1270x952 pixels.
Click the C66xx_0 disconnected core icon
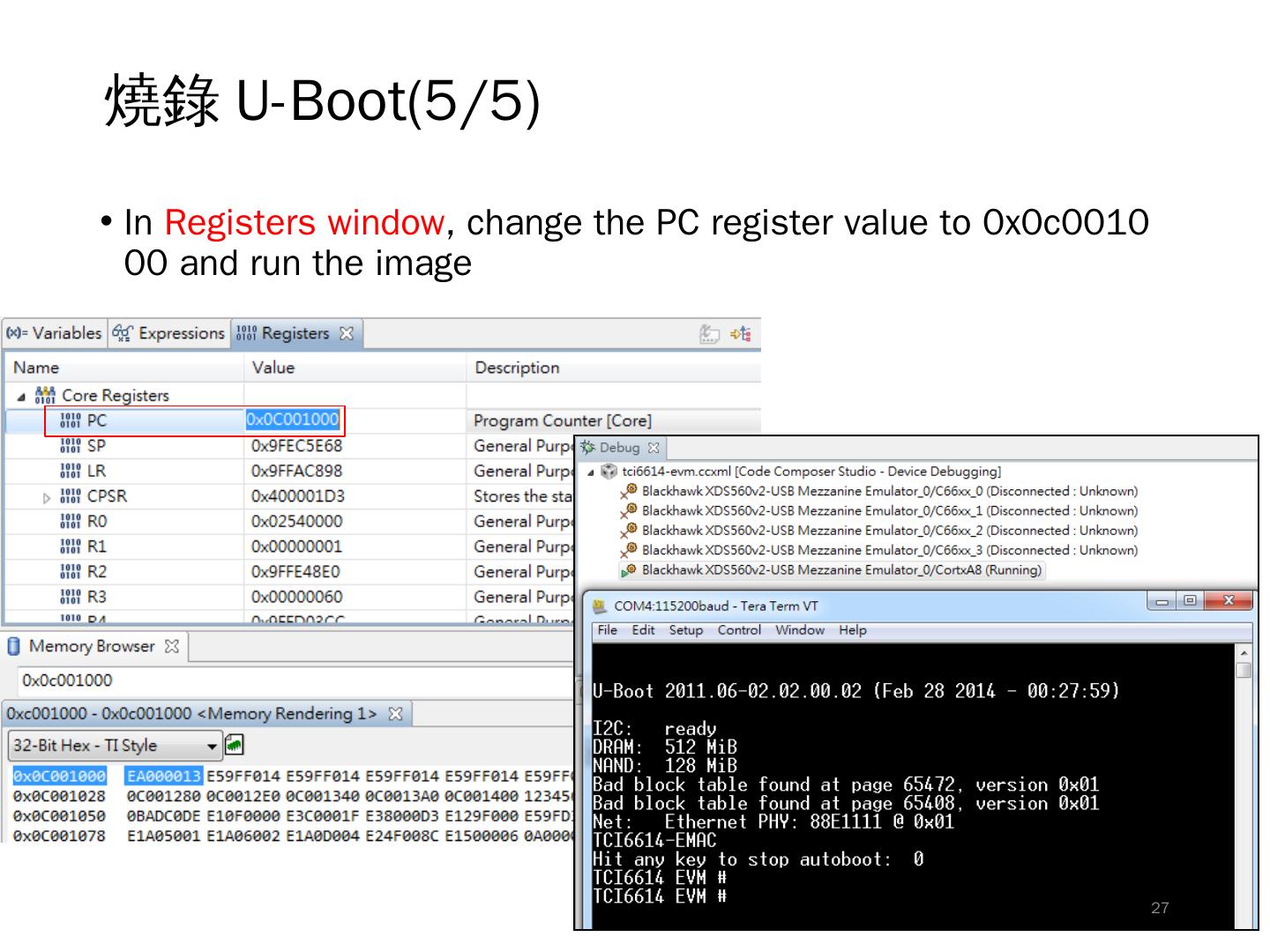(x=628, y=492)
